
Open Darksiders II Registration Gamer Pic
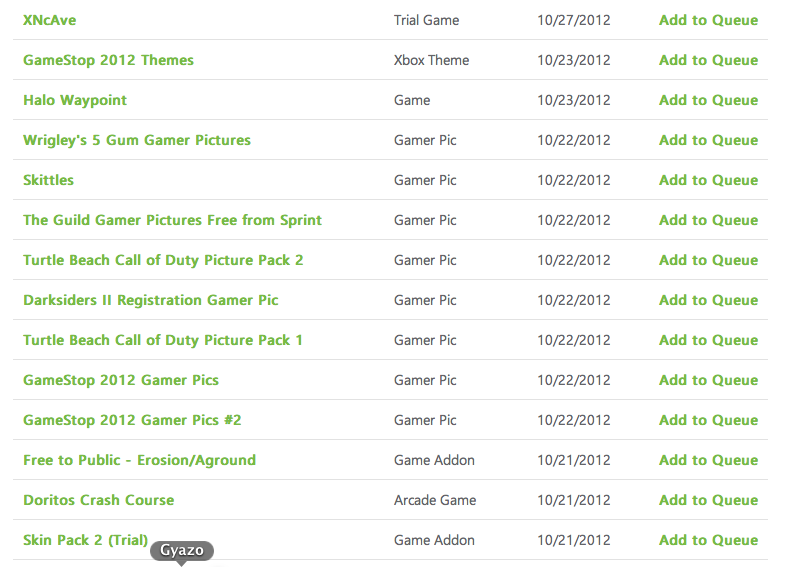coord(150,300)
